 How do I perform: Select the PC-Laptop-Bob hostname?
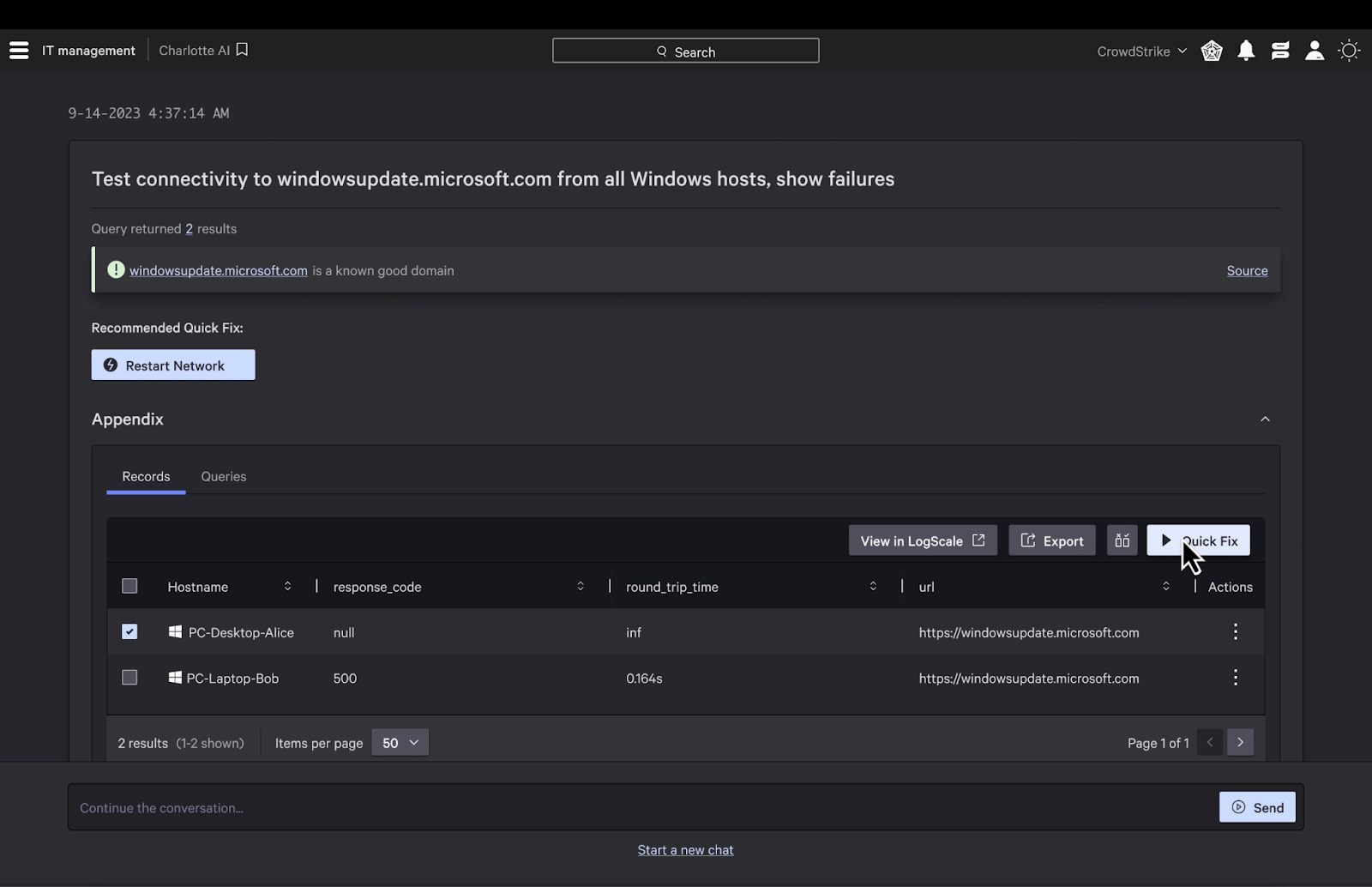click(x=232, y=678)
